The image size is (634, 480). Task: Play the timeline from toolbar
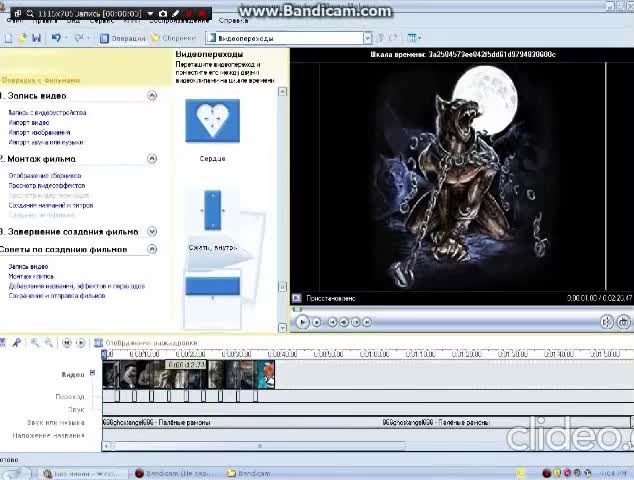(x=80, y=343)
